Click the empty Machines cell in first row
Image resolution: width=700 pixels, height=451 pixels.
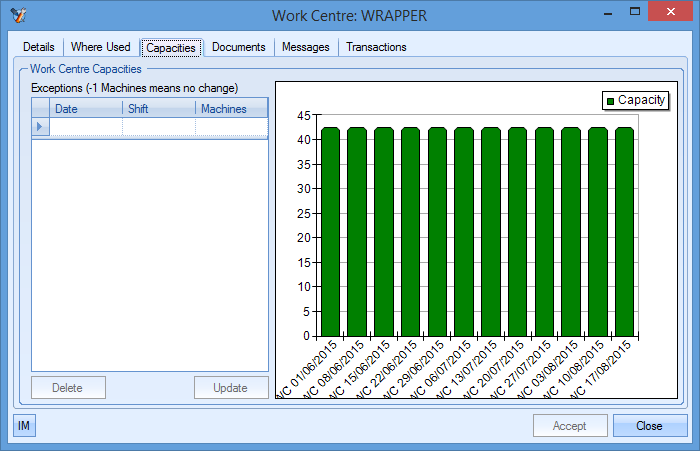pos(231,127)
